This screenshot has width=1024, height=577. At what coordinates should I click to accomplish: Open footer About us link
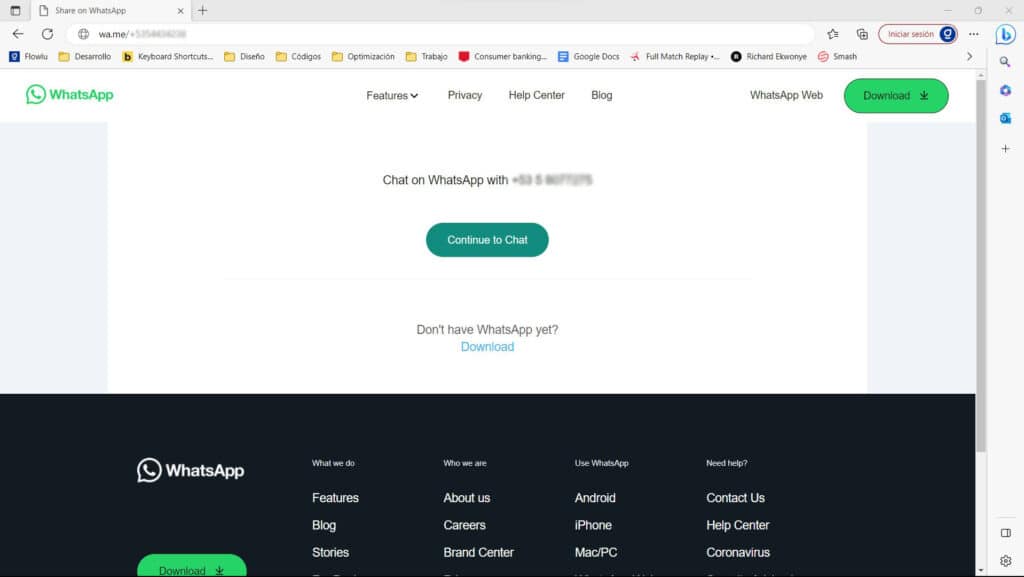pos(466,497)
